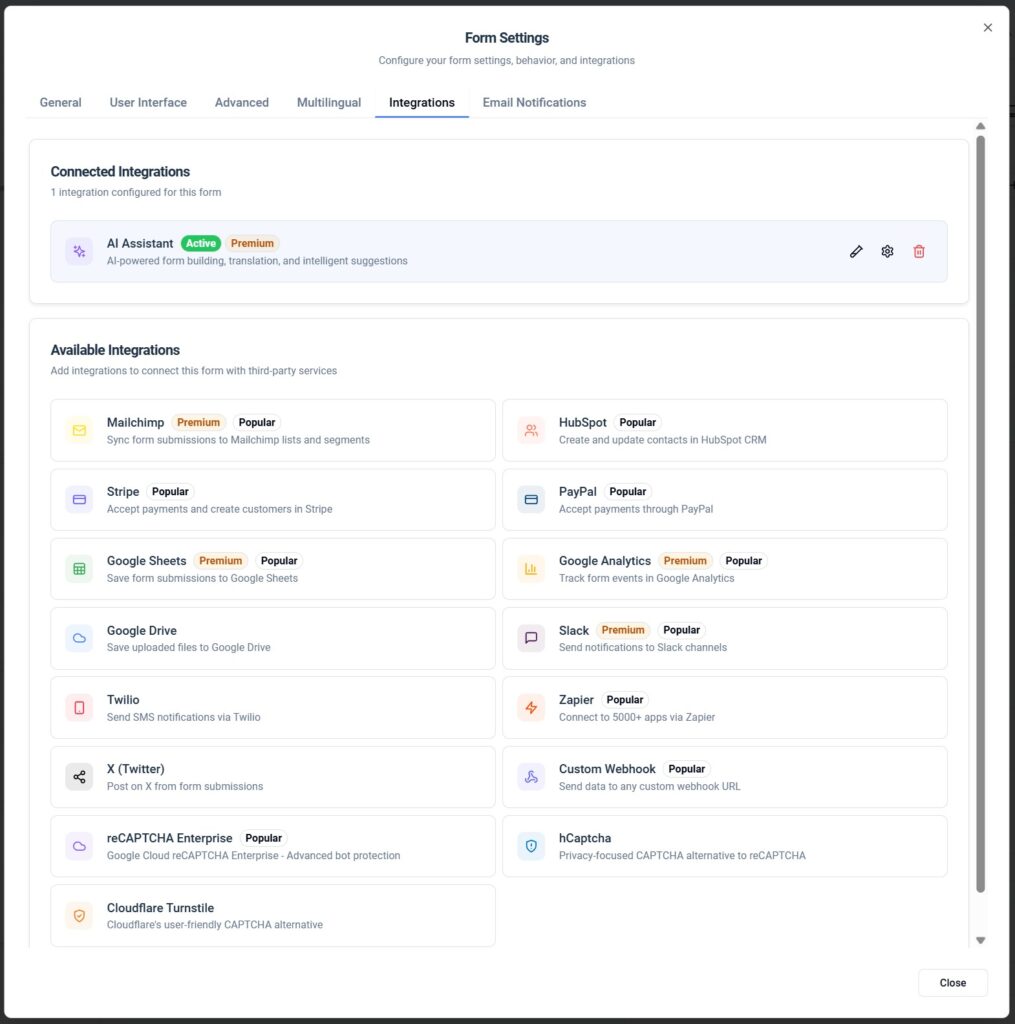The image size is (1015, 1024).
Task: Click the Zapier lightning bolt icon
Action: [531, 708]
